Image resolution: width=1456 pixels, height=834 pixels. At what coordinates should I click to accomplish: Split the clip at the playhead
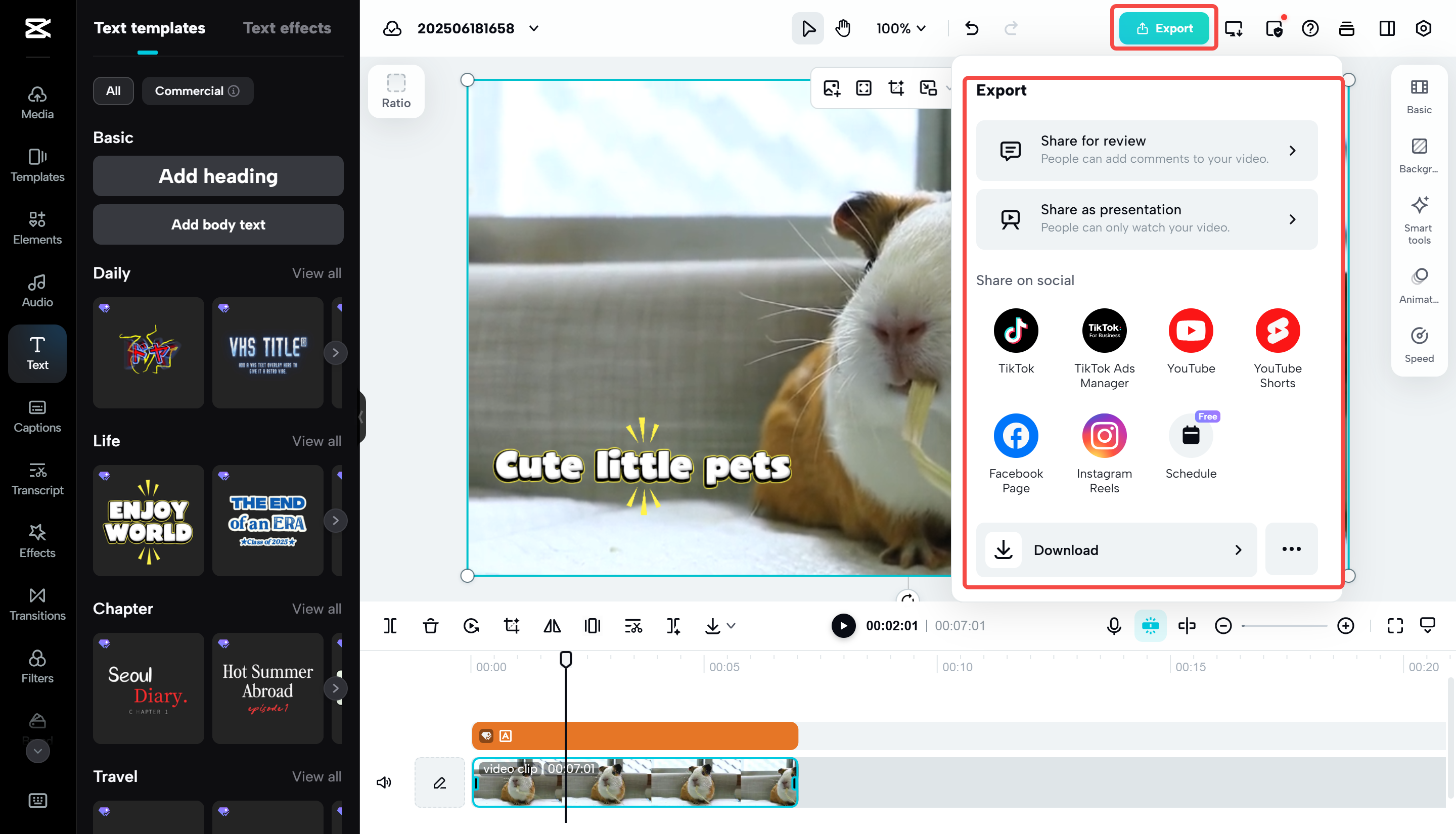pos(390,626)
